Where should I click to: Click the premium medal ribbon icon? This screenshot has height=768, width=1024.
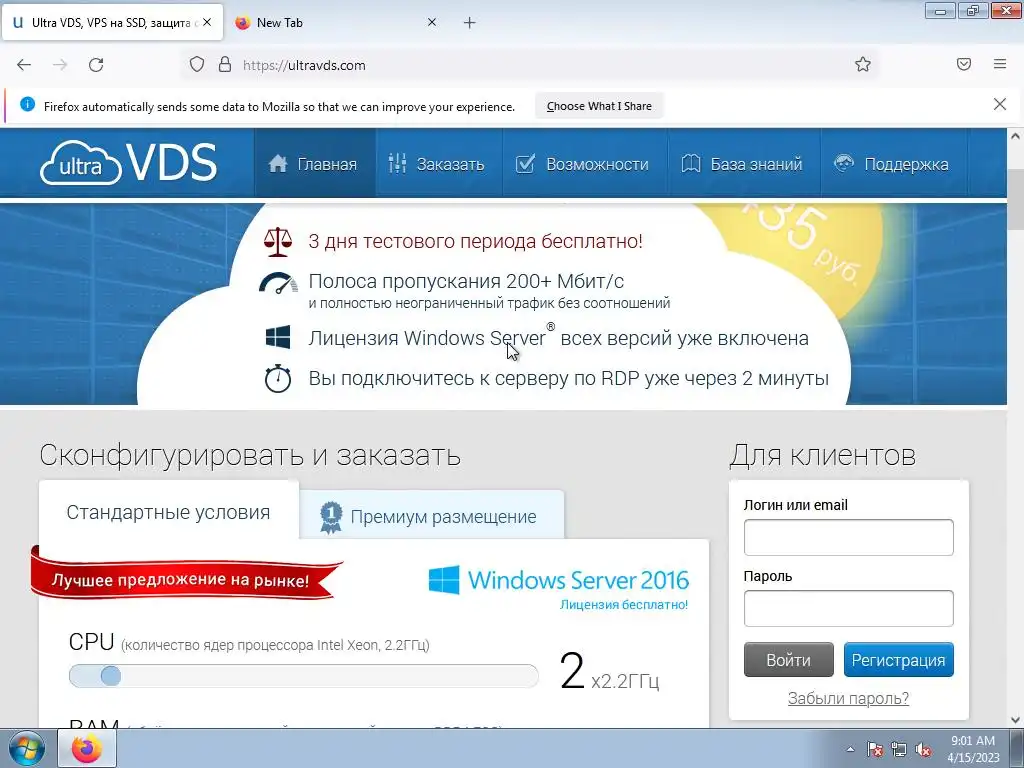coord(331,517)
